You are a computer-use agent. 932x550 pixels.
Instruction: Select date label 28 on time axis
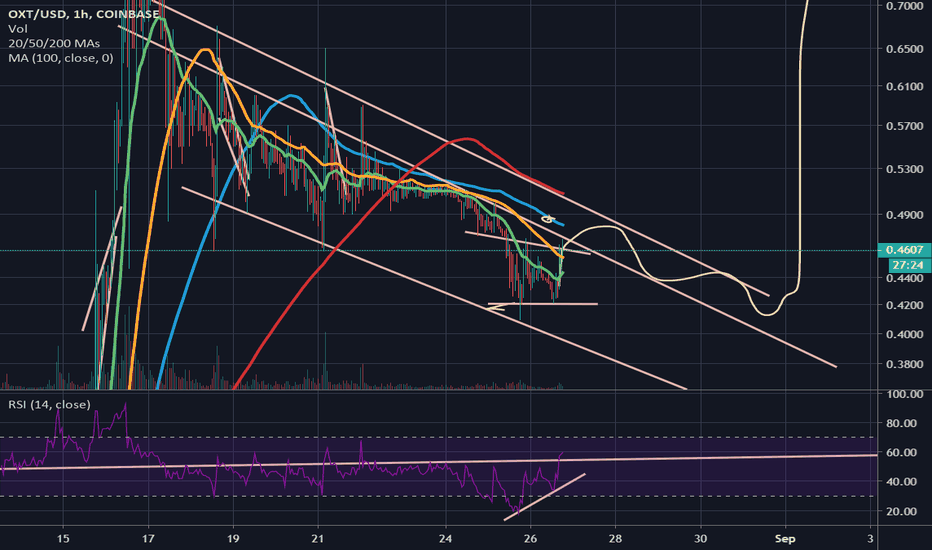coord(616,539)
